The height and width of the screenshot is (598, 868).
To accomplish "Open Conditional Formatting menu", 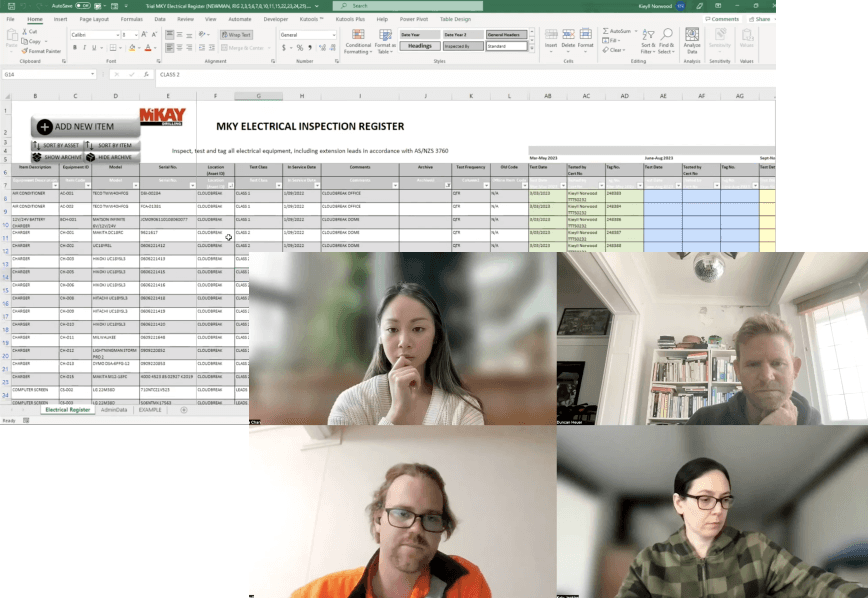I will tap(358, 42).
